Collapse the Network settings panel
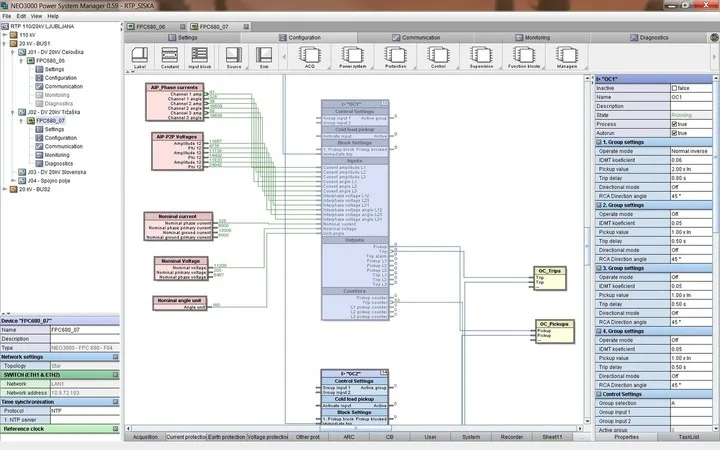The width and height of the screenshot is (720, 450). tap(116, 357)
